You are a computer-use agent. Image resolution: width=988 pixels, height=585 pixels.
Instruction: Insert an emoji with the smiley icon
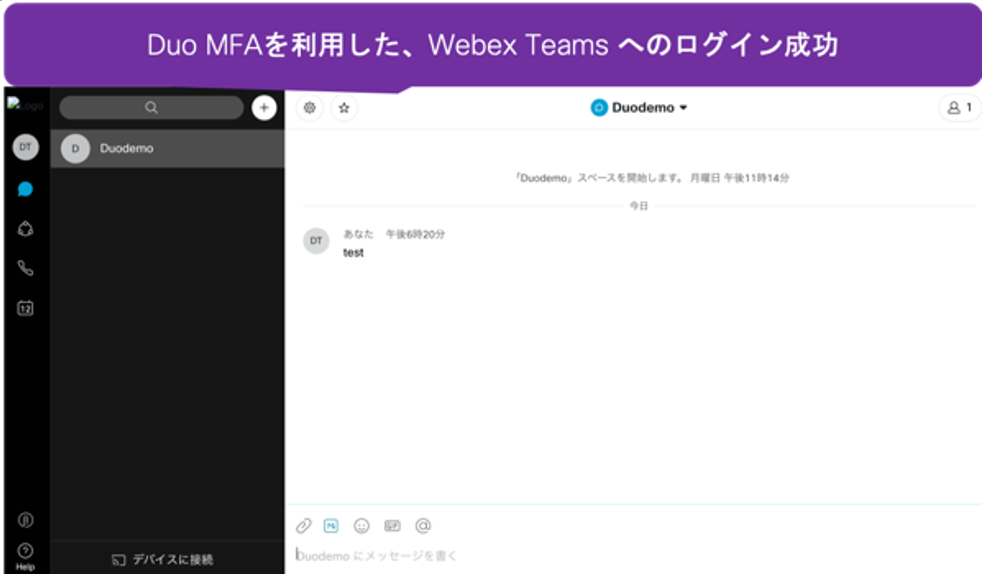[x=361, y=526]
